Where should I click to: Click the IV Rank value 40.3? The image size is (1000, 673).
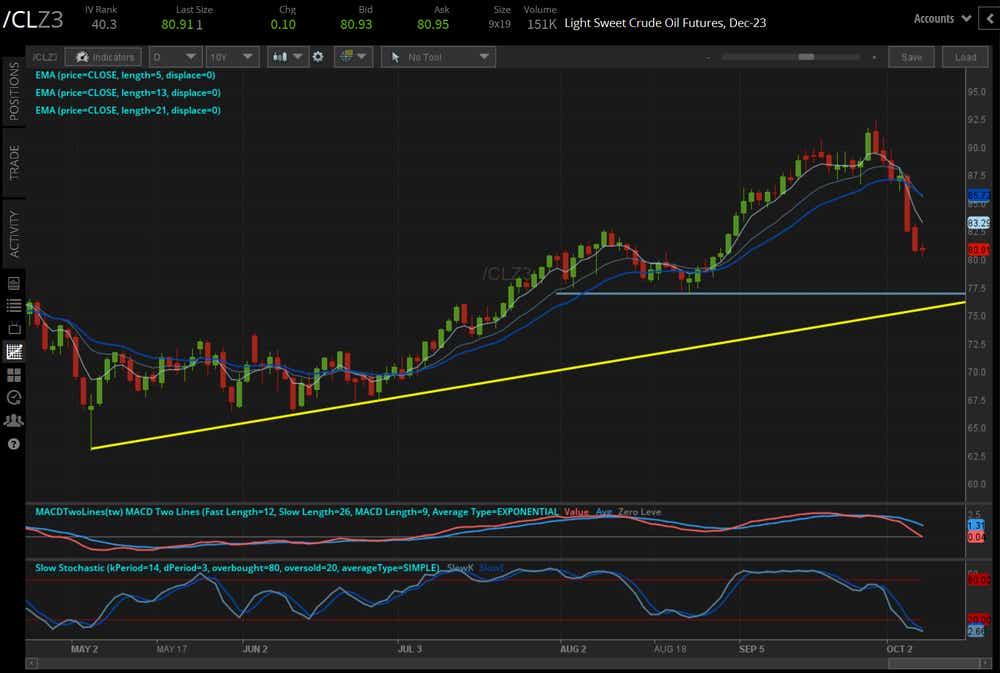click(x=104, y=25)
